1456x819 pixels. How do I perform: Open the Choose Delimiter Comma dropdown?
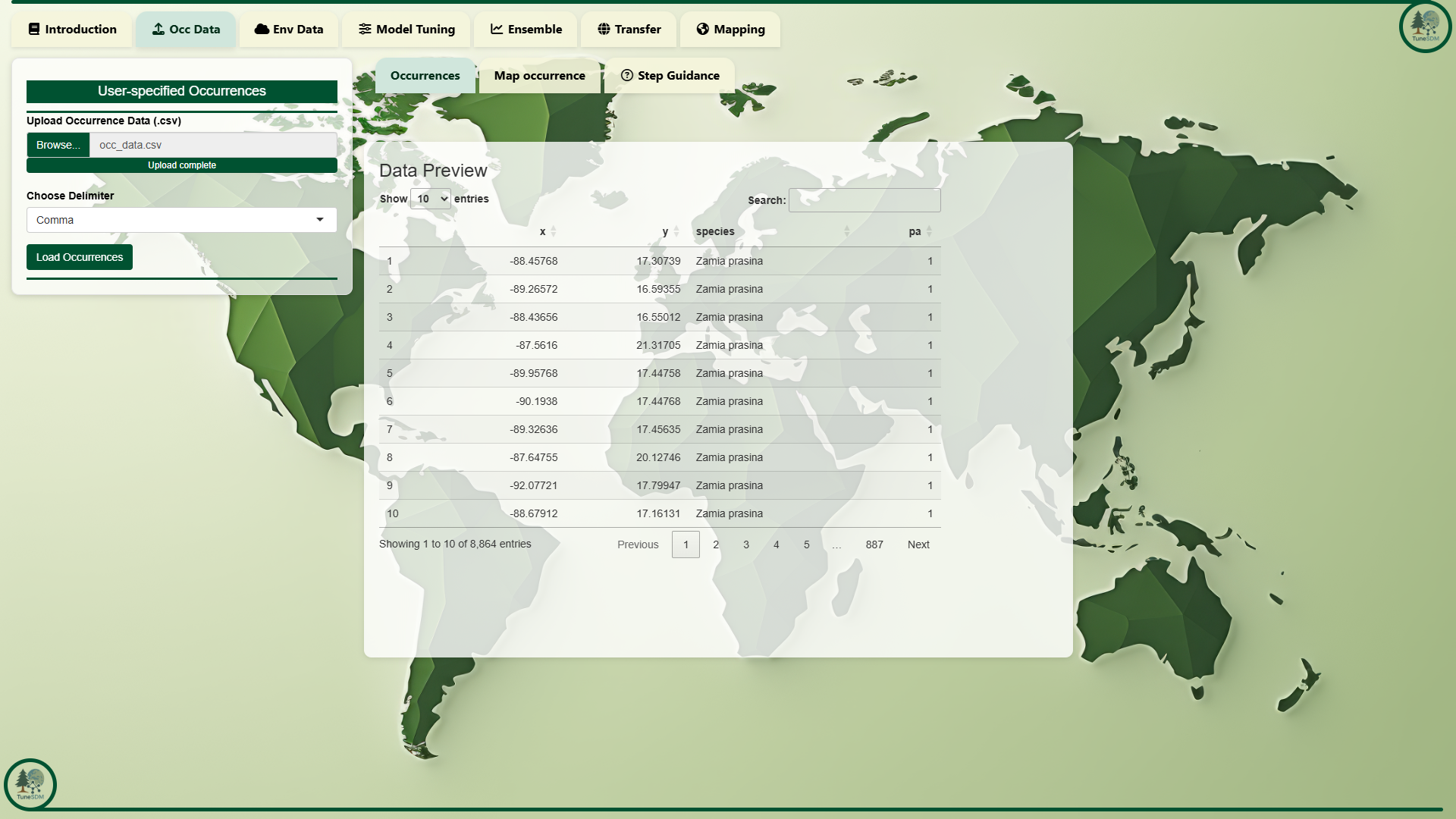(182, 220)
